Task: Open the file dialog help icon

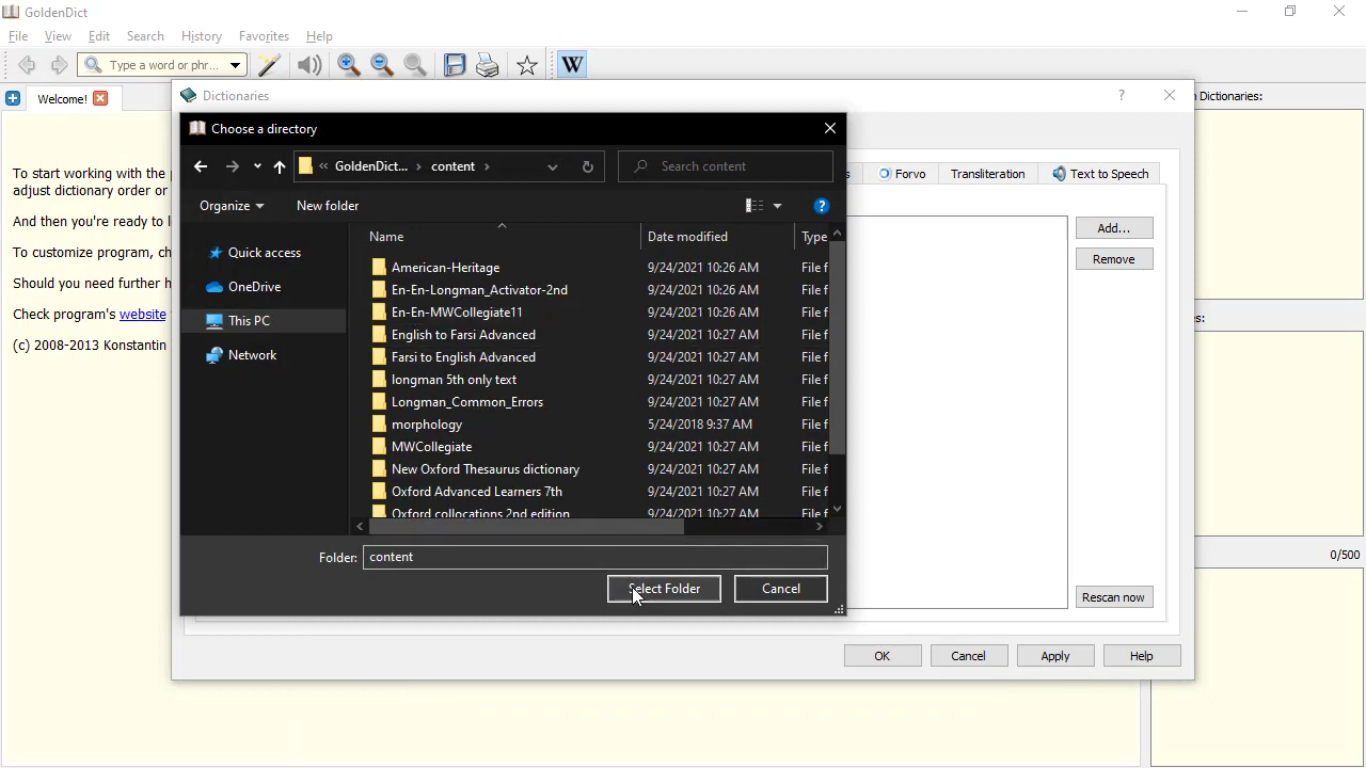Action: pyautogui.click(x=821, y=206)
